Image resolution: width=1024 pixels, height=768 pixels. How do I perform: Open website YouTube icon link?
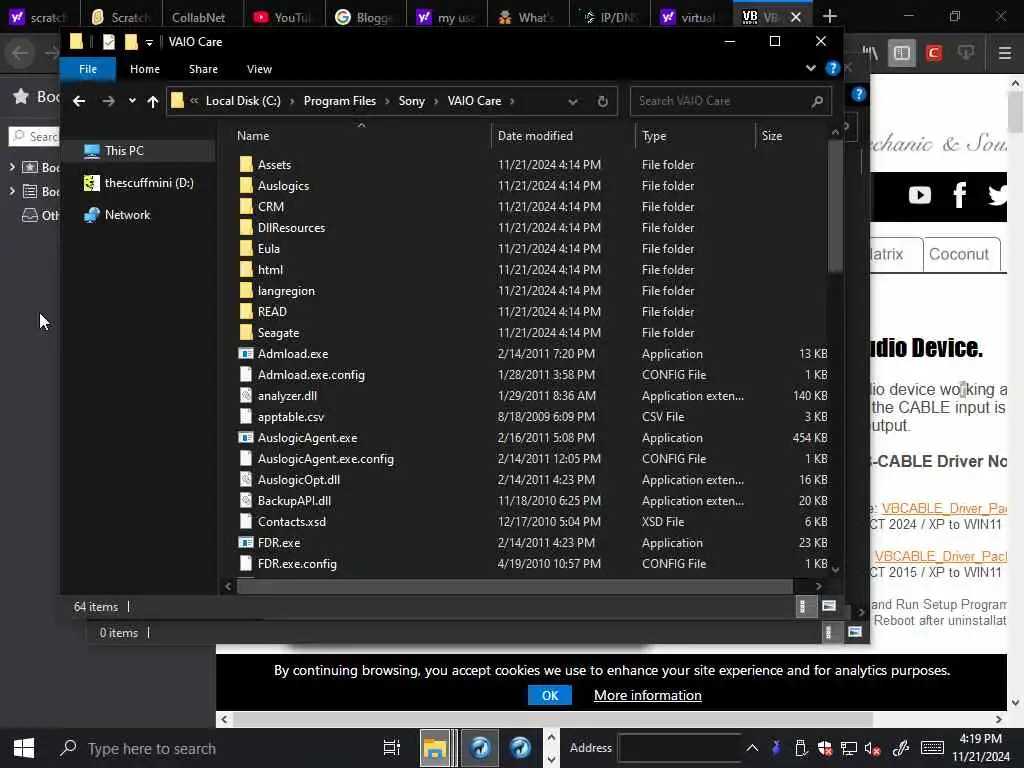coord(920,195)
